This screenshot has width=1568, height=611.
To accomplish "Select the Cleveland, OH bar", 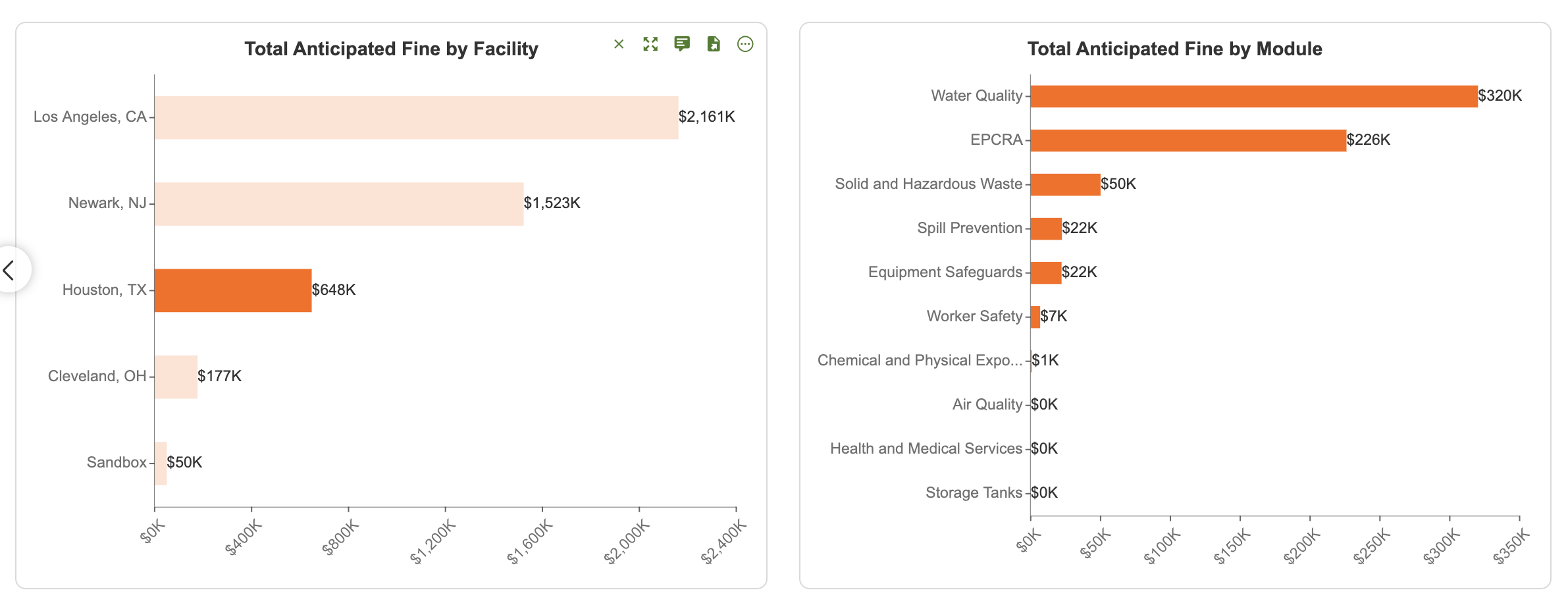I will point(176,377).
